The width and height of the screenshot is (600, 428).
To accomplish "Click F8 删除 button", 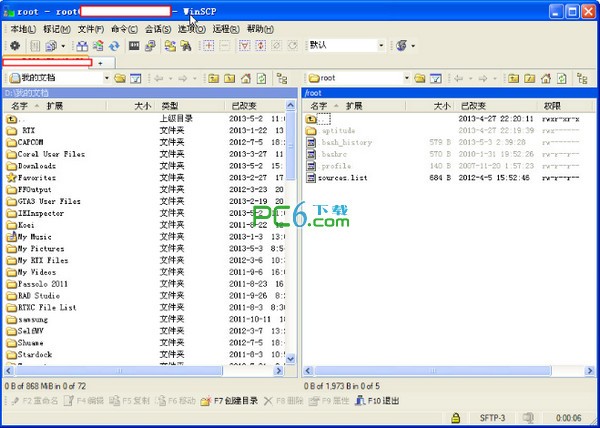I will click(x=284, y=401).
